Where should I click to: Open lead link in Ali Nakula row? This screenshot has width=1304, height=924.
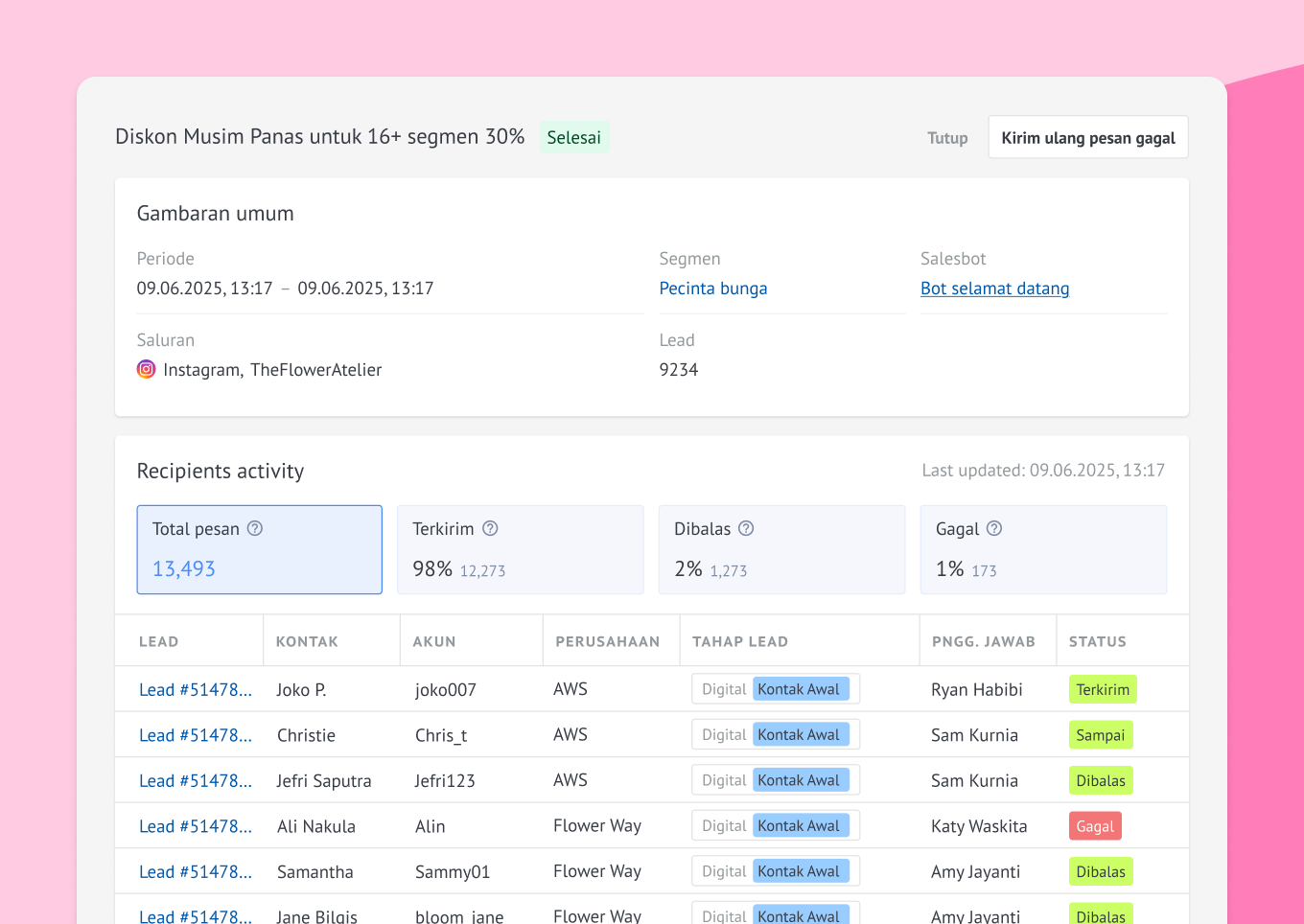point(196,826)
